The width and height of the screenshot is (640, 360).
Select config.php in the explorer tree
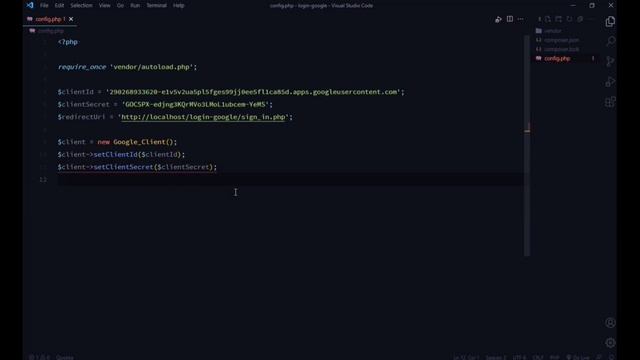557,58
